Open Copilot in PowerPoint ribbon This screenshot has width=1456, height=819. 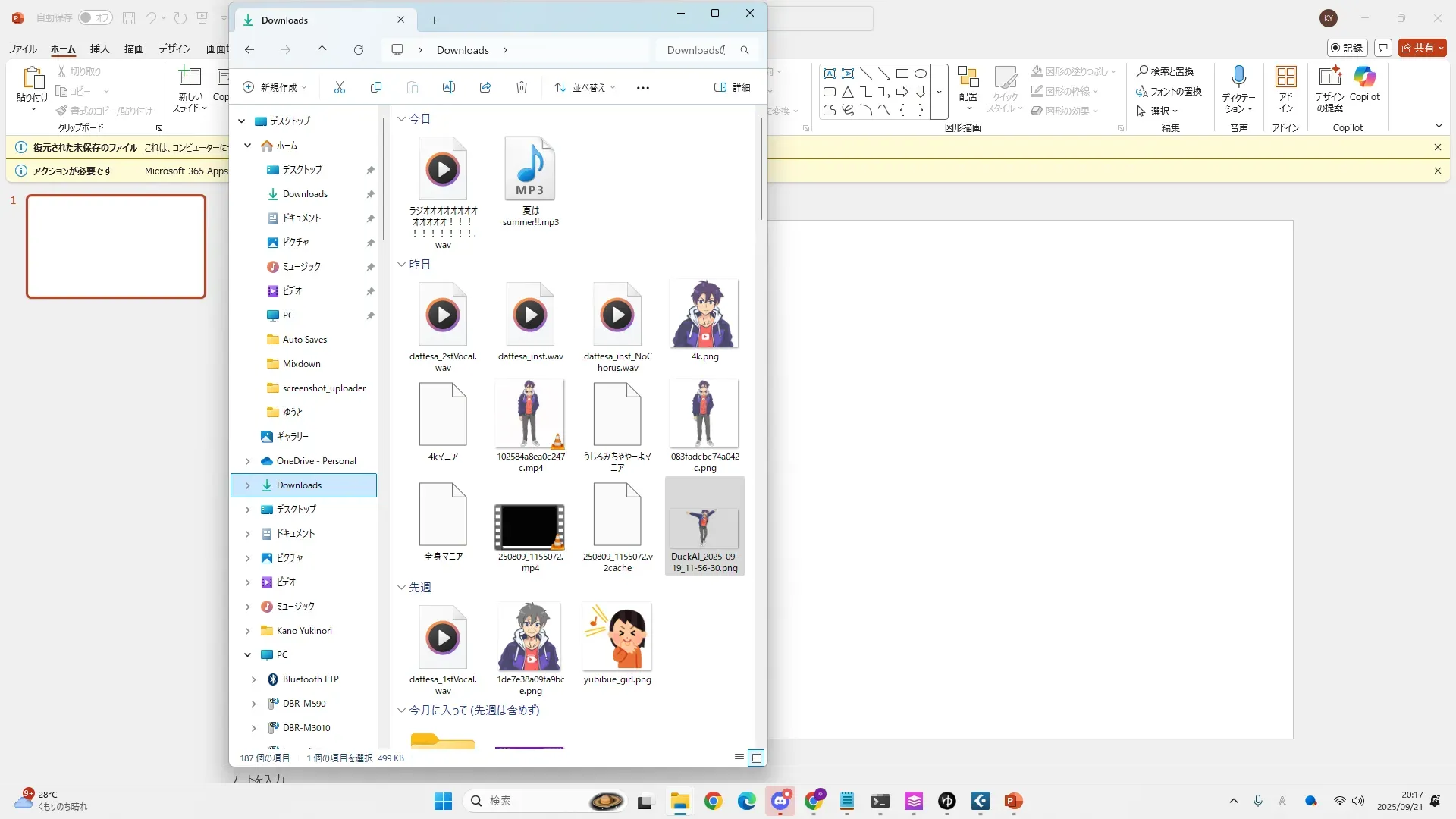[1364, 83]
